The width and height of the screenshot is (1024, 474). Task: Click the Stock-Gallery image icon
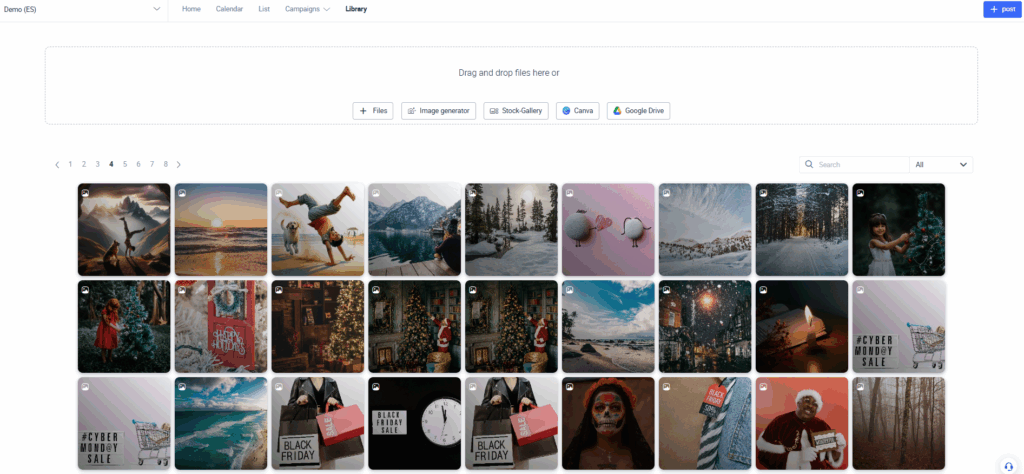[493, 111]
